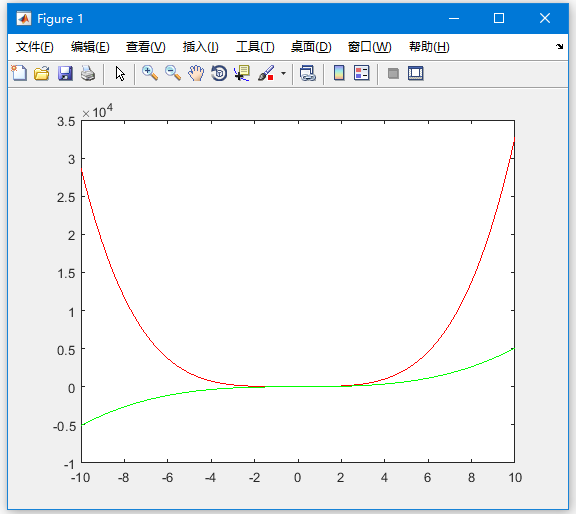The image size is (576, 514).
Task: Insert legend using the toolbar icon
Action: click(x=361, y=73)
